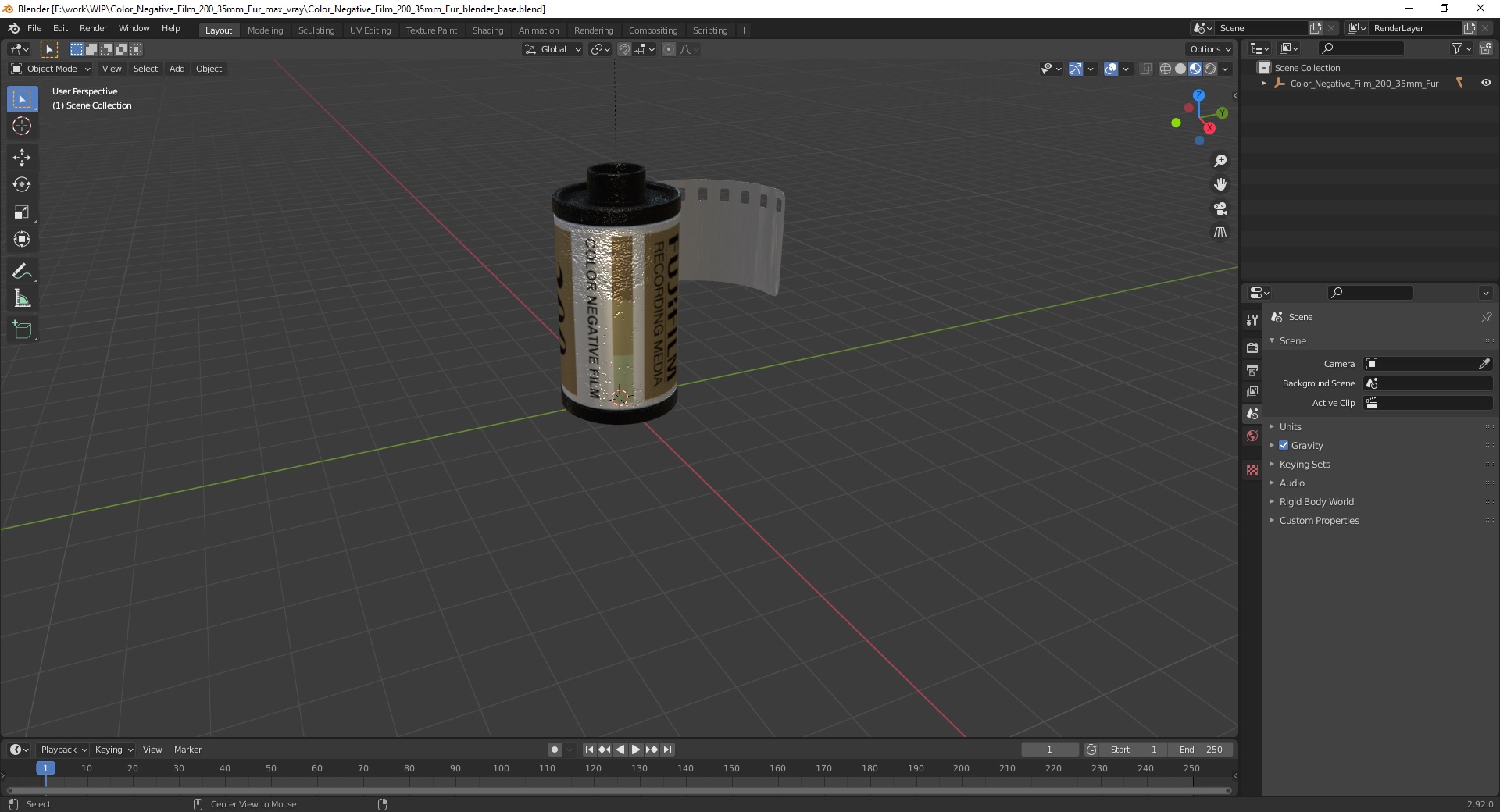
Task: Click the eyedropper in the Camera field
Action: point(1484,364)
